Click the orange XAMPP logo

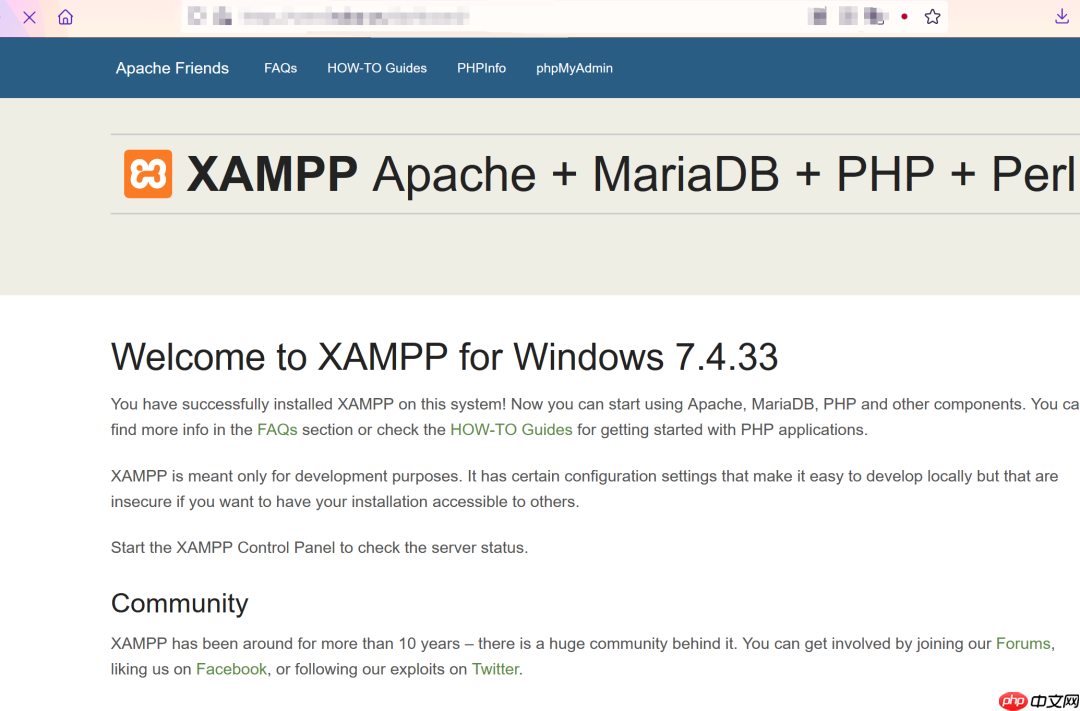148,174
